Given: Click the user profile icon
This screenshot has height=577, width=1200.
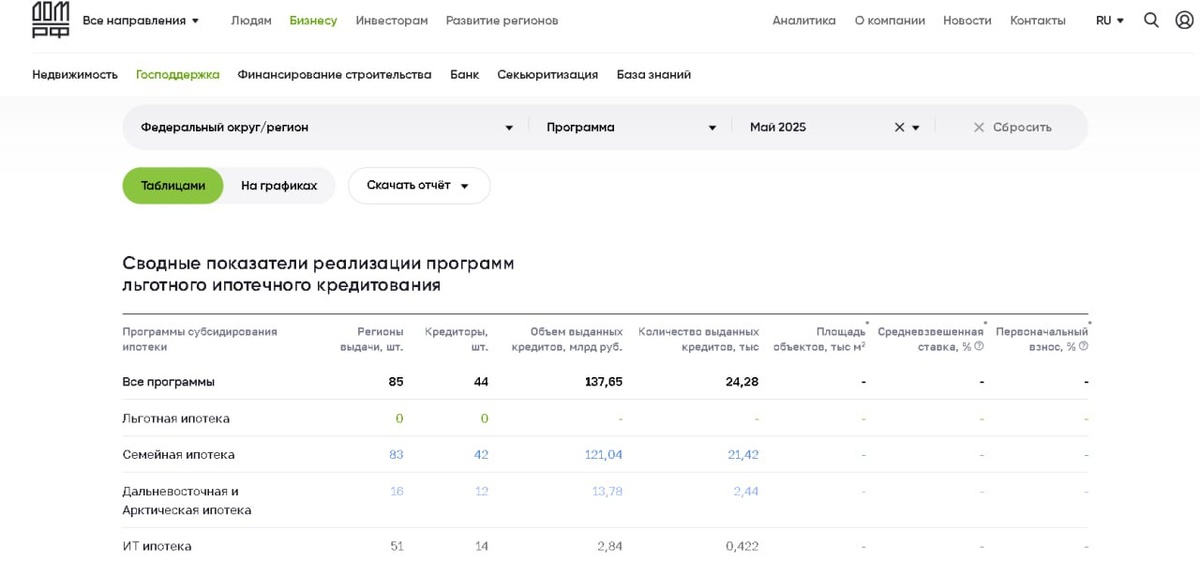Looking at the screenshot, I should 1184,20.
